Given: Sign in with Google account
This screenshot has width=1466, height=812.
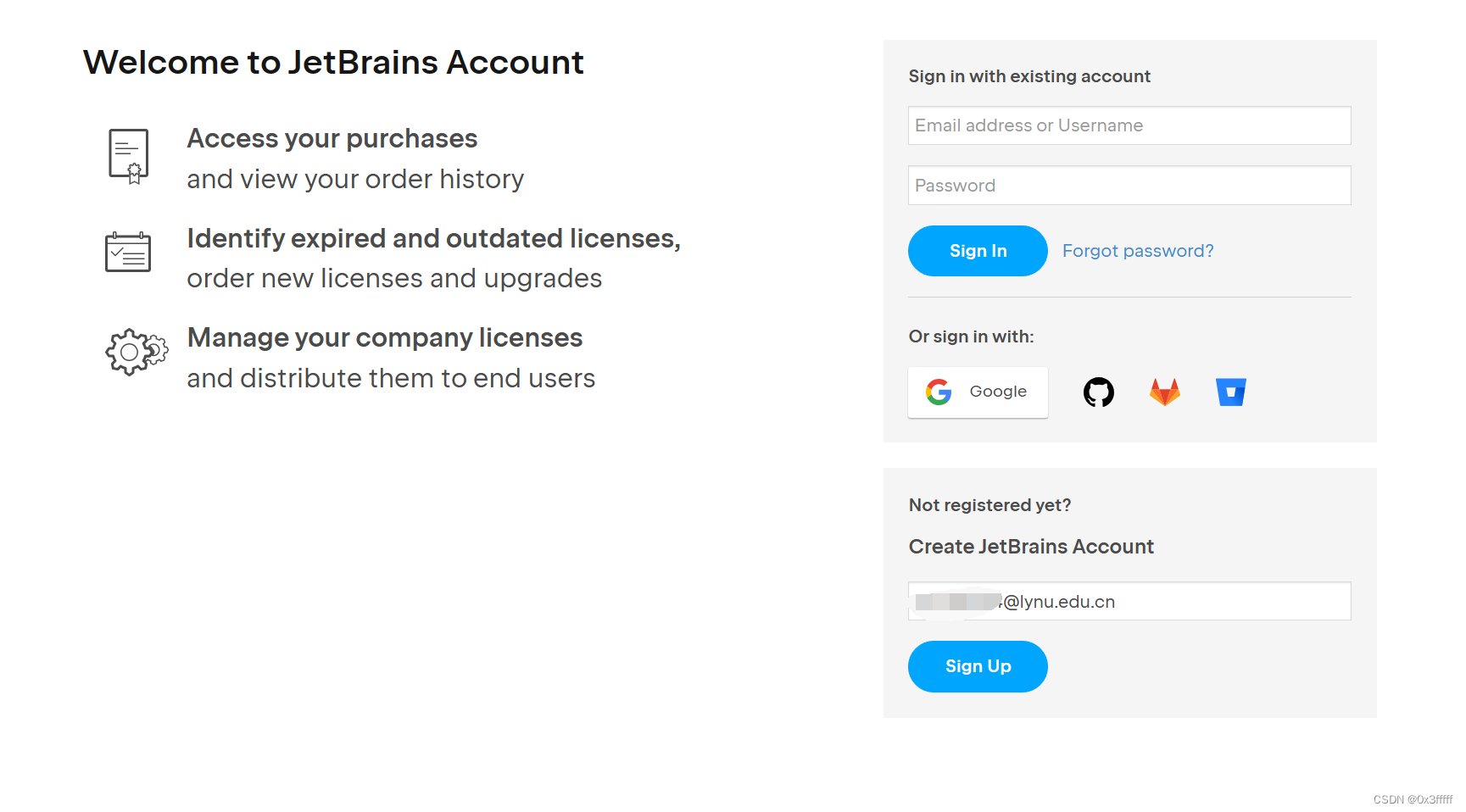Looking at the screenshot, I should point(977,392).
